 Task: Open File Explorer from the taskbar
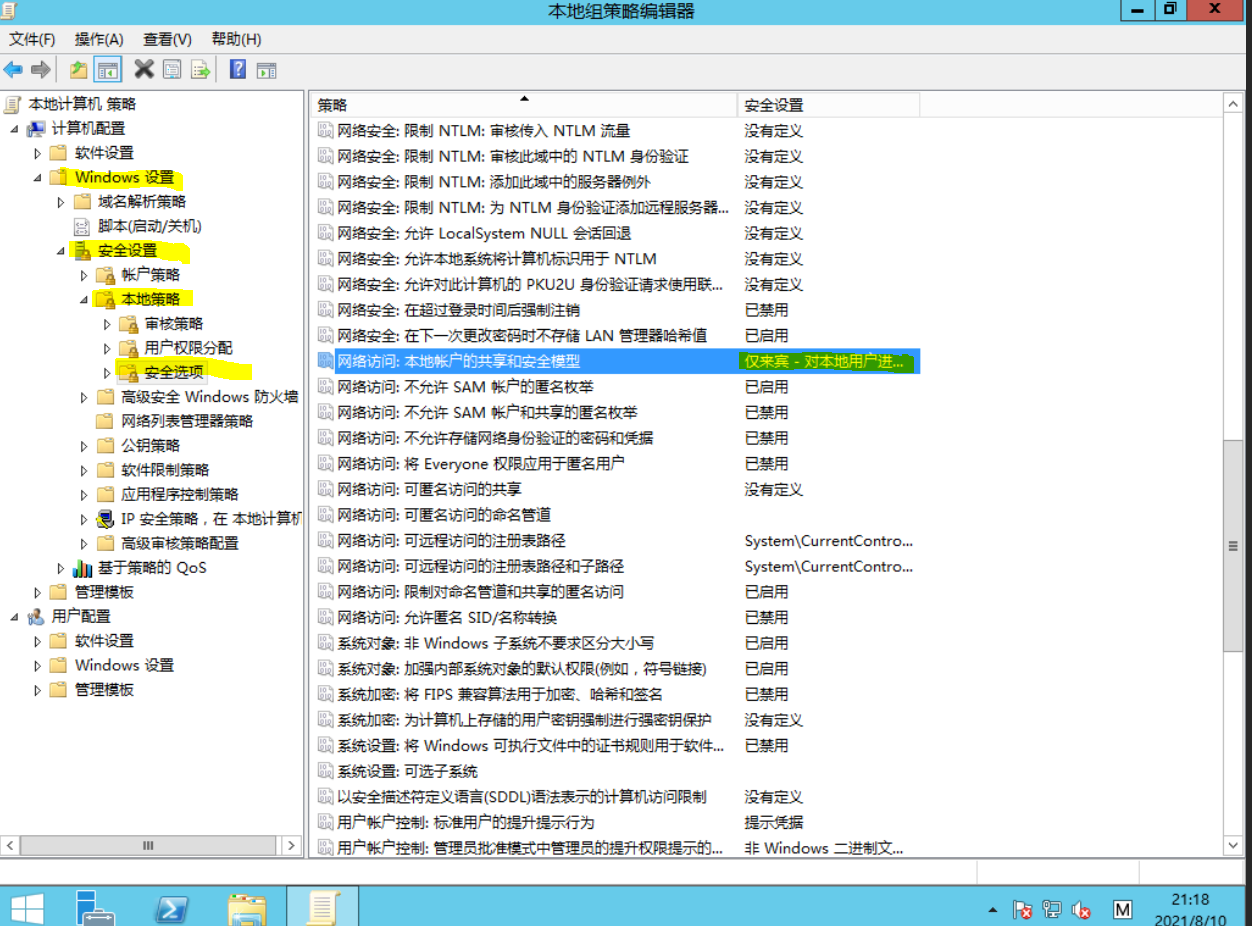point(246,908)
